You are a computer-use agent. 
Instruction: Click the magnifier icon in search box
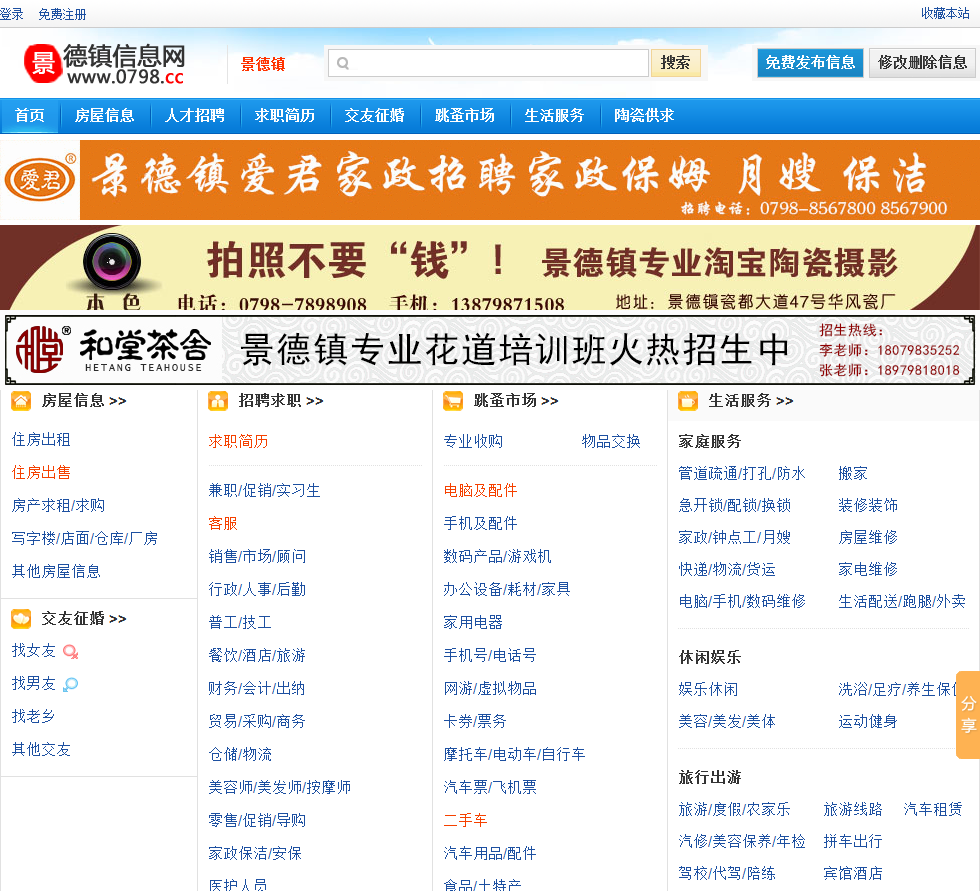coord(343,63)
